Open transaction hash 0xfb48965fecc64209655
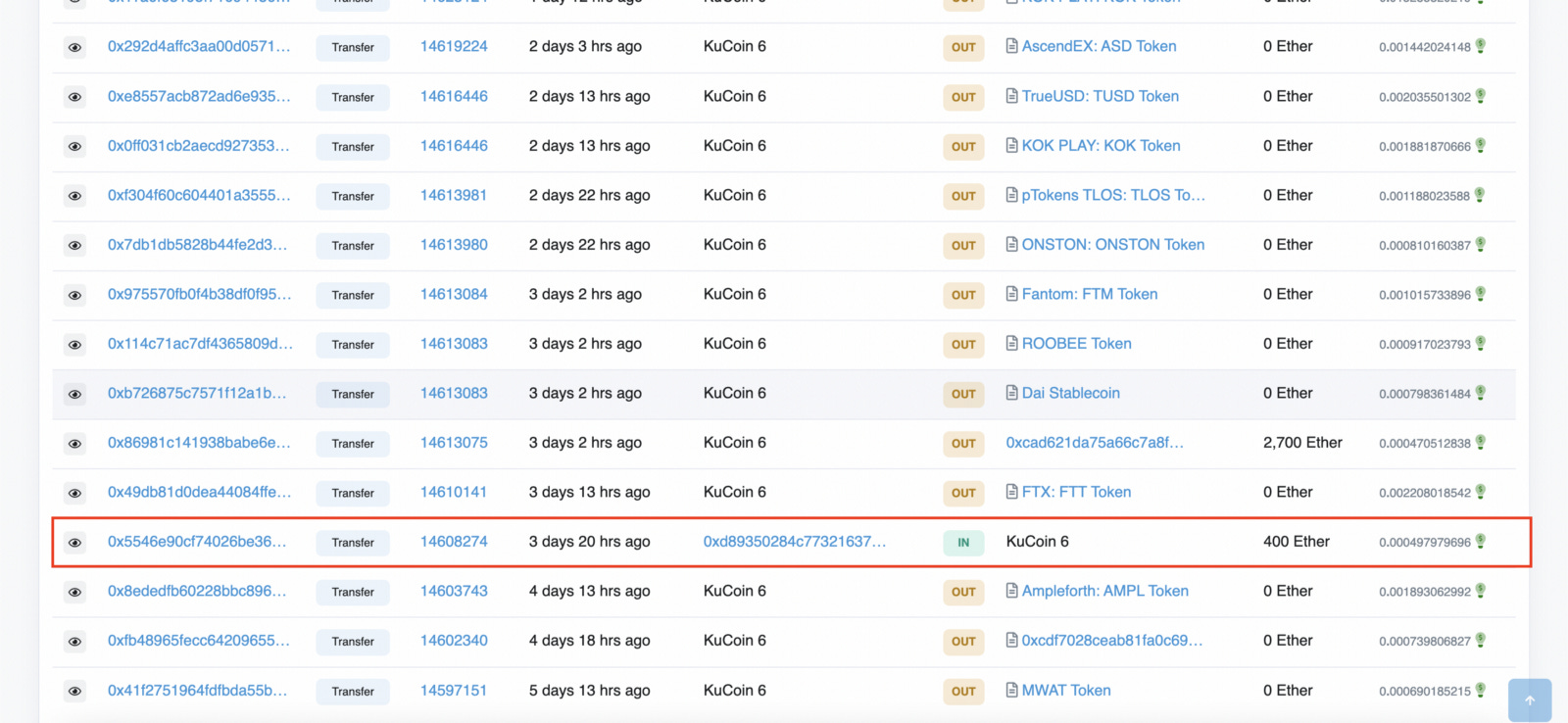 coord(199,641)
